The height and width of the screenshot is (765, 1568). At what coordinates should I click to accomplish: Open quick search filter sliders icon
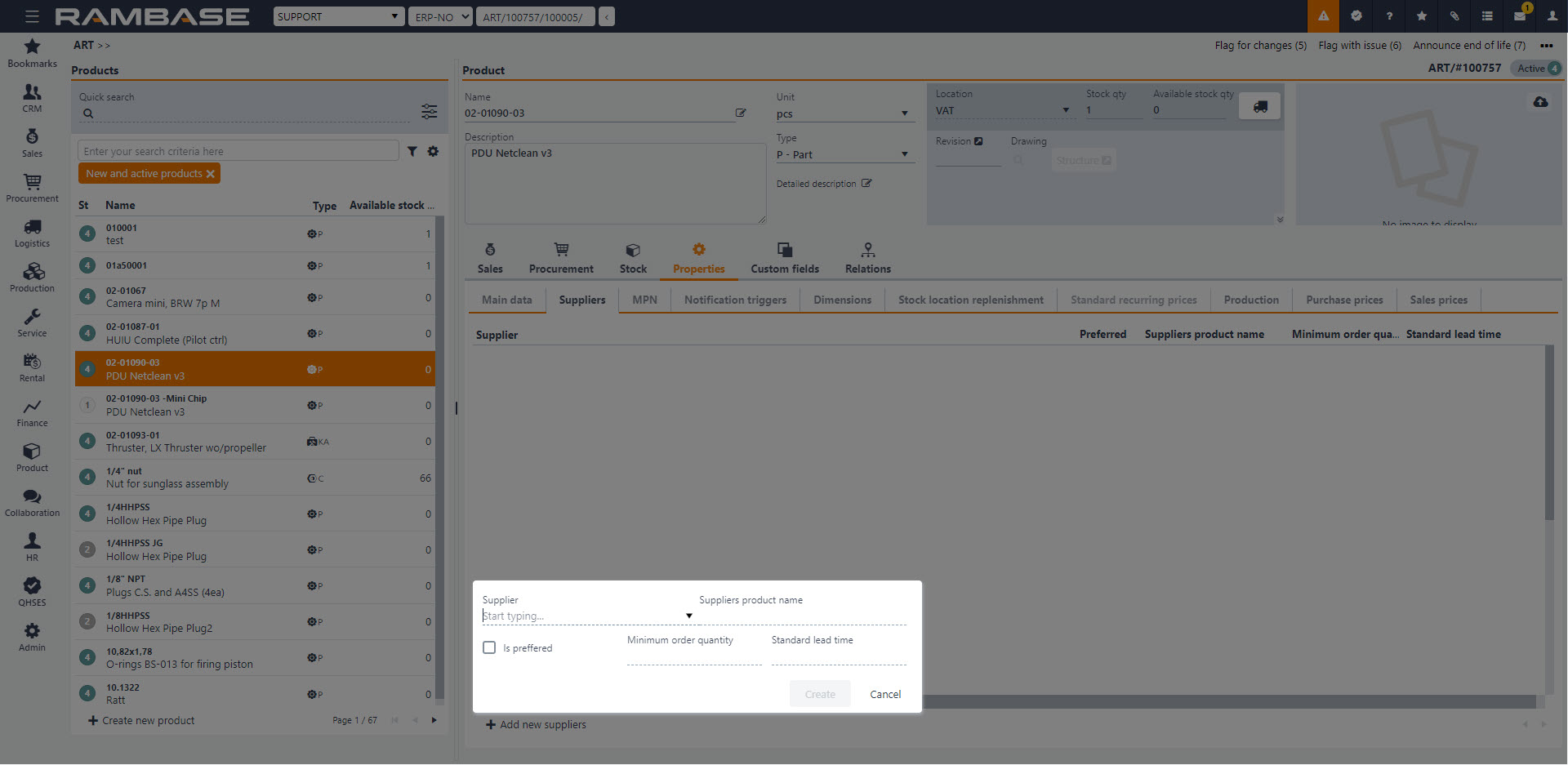429,112
